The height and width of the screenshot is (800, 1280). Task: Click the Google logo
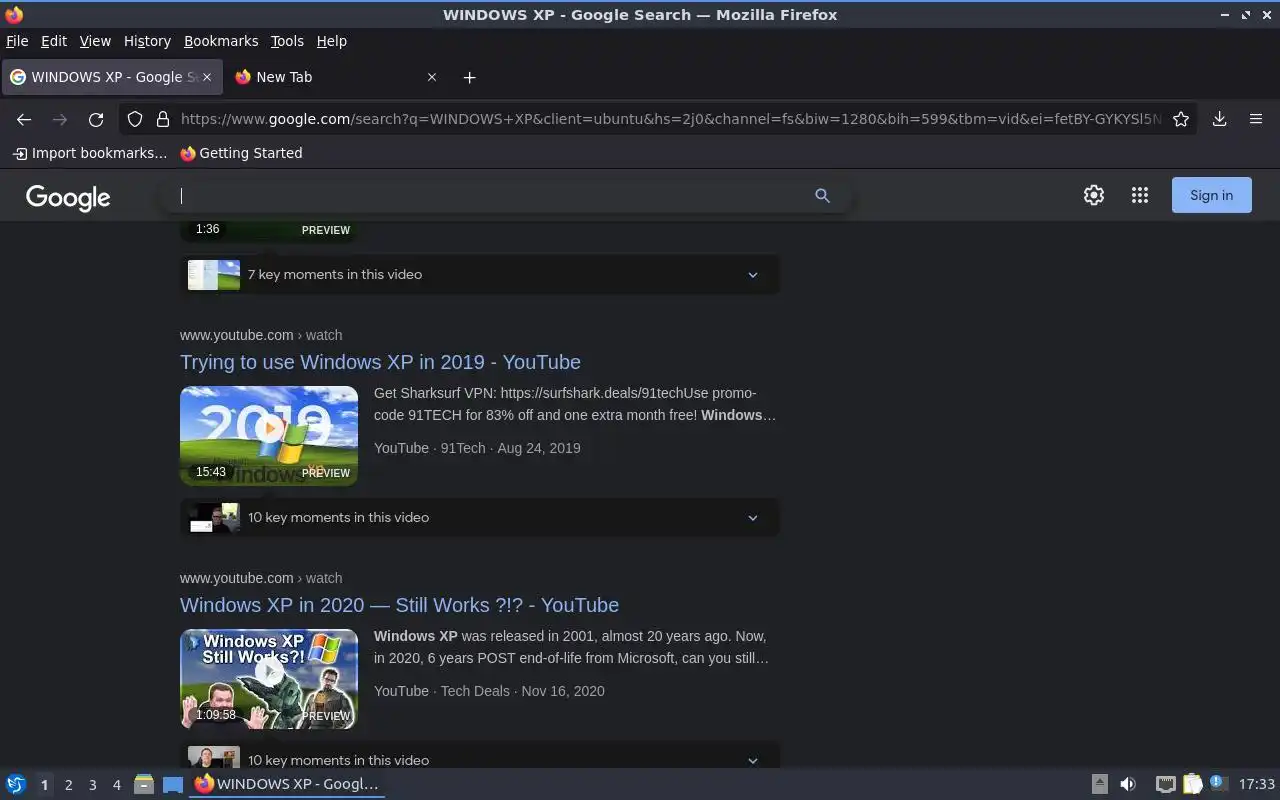68,197
